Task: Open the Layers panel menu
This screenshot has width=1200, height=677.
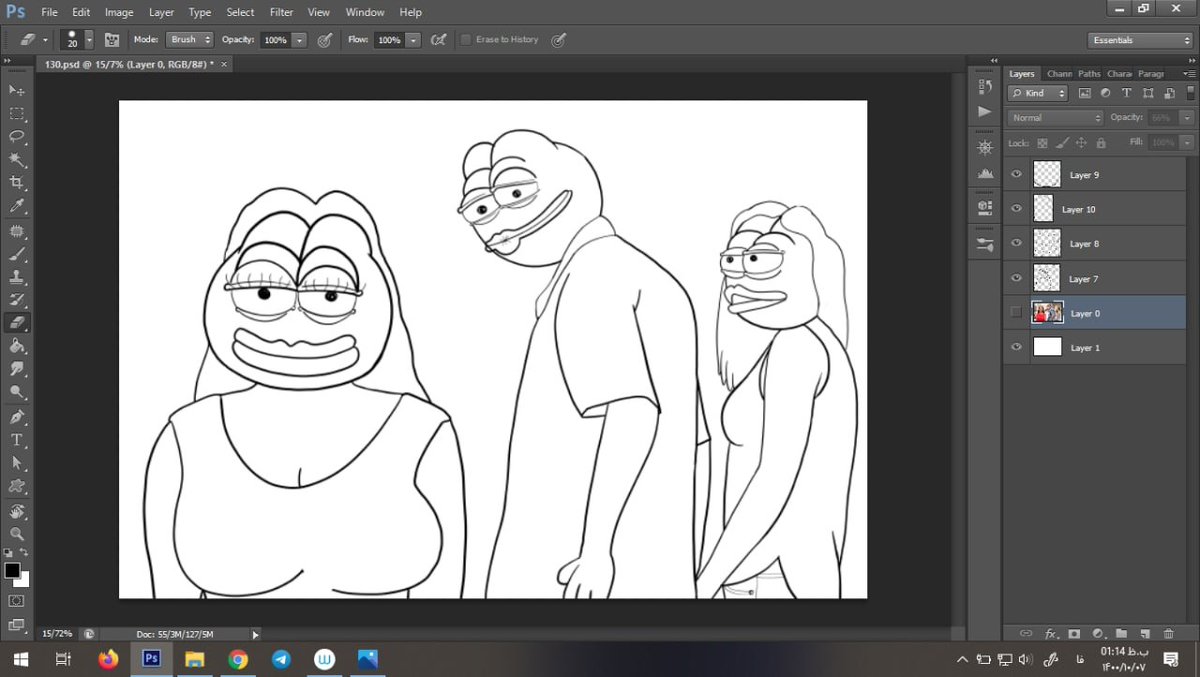Action: [x=1188, y=74]
